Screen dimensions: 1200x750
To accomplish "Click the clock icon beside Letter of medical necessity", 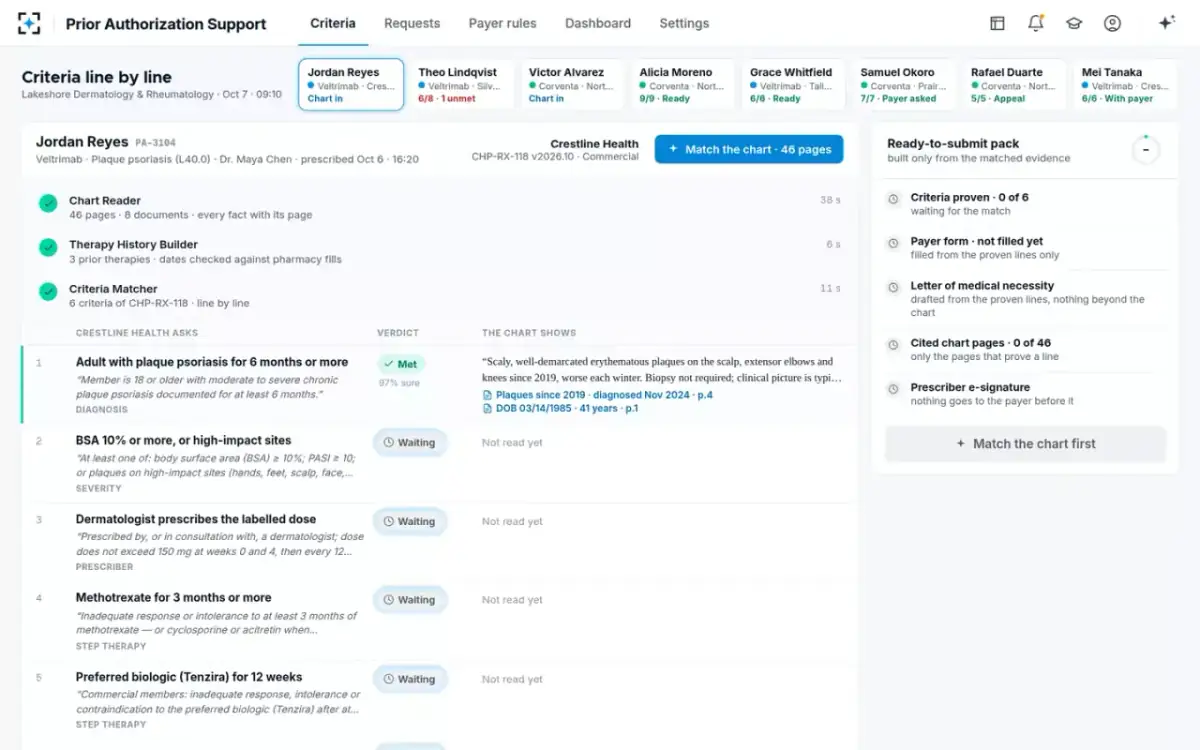I will [x=894, y=287].
